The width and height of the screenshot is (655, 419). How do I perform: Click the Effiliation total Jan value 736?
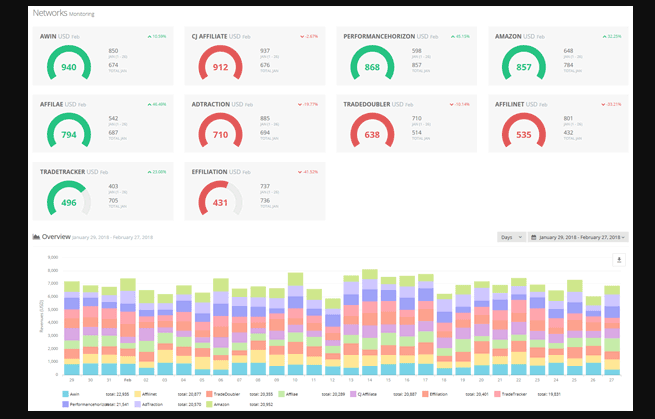click(x=265, y=201)
